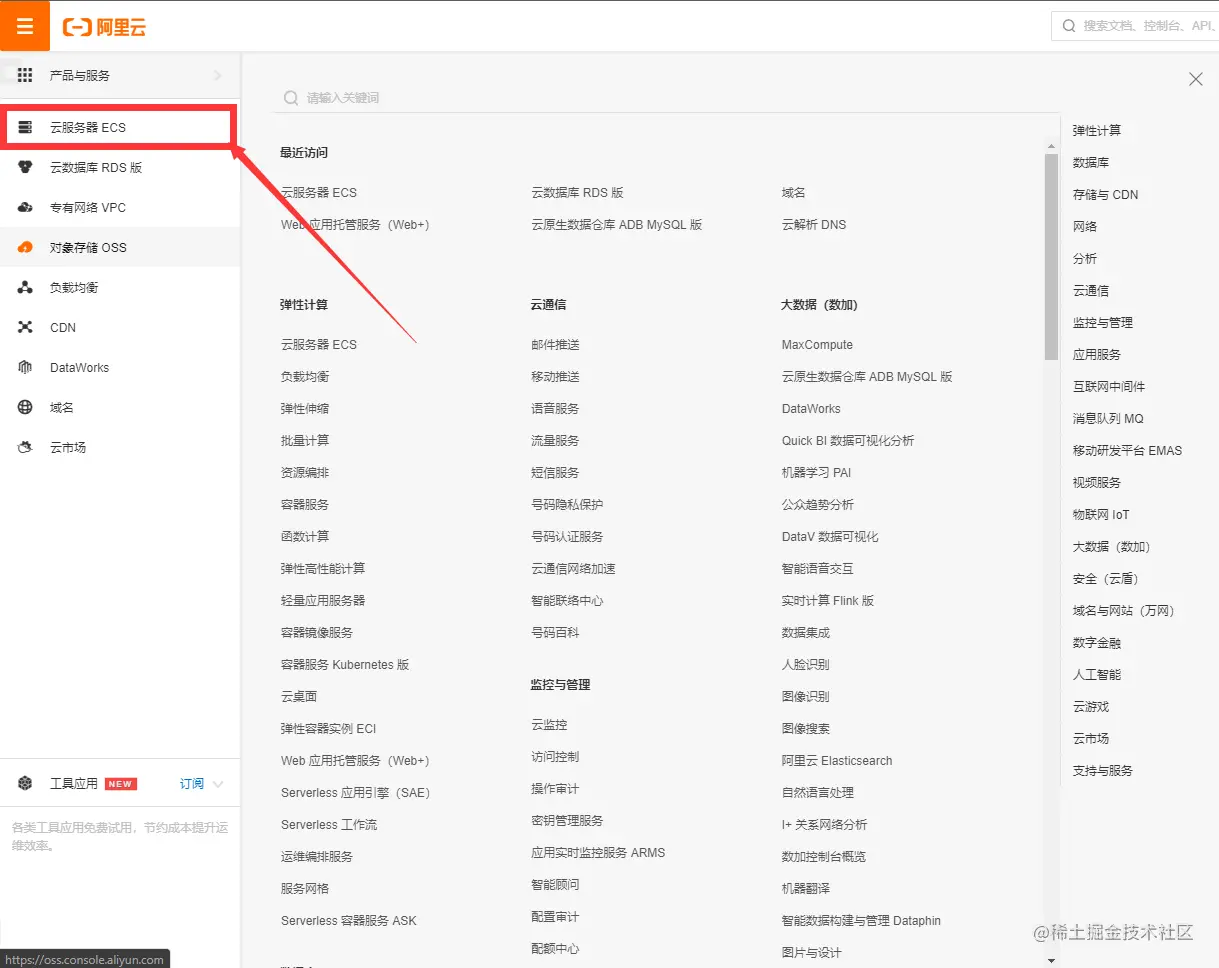This screenshot has width=1219, height=968.
Task: Open 应用实时监控服务 ARMS link
Action: (598, 853)
